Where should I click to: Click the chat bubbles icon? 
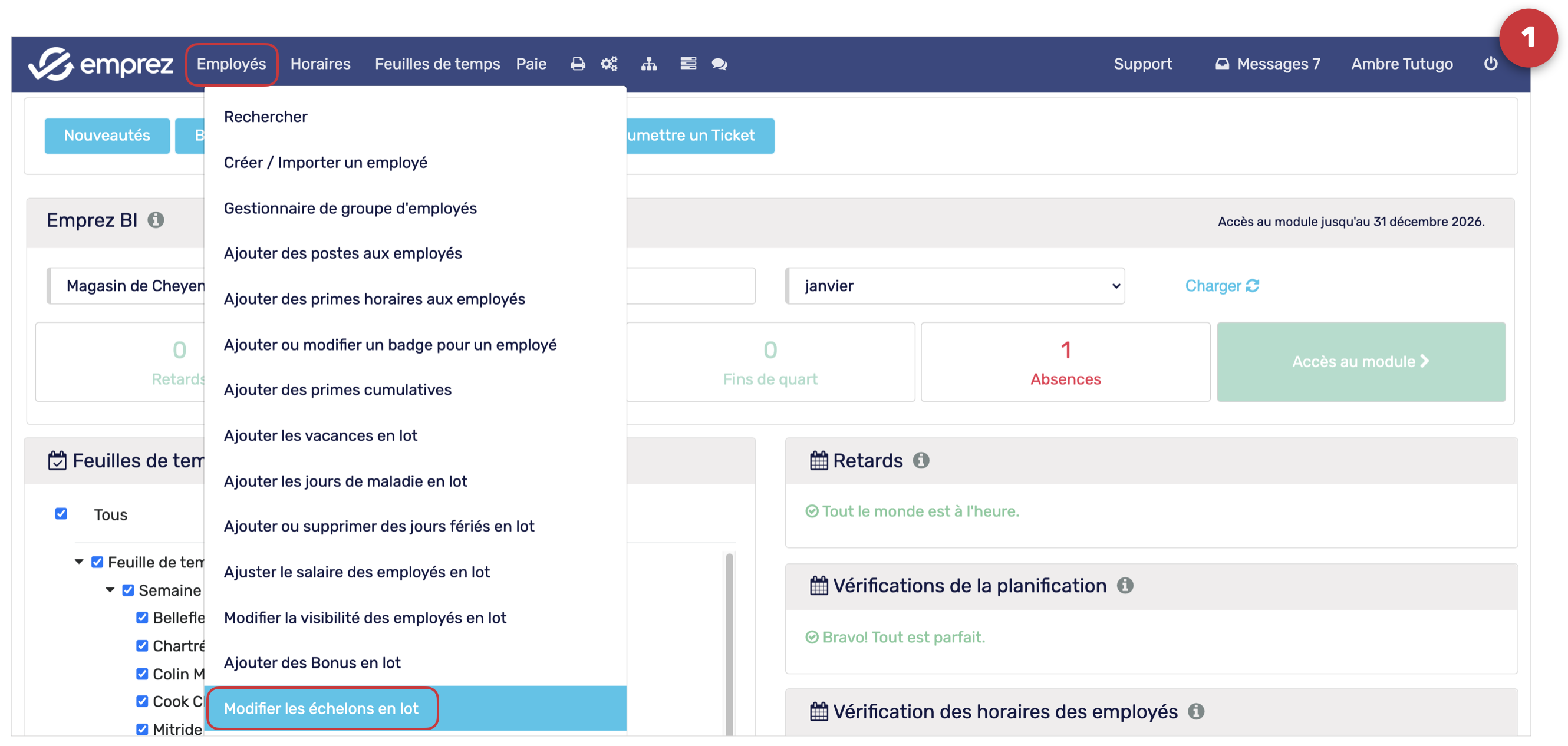click(719, 64)
